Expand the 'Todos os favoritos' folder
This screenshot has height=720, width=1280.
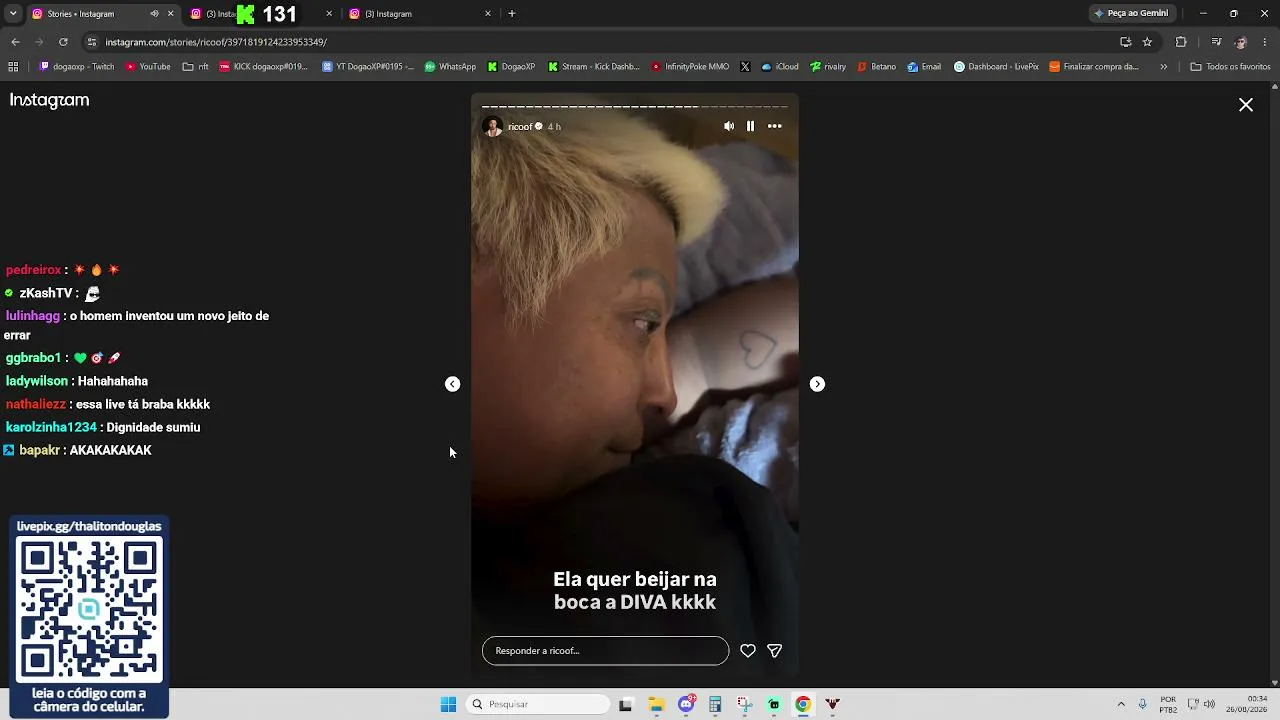click(1230, 67)
